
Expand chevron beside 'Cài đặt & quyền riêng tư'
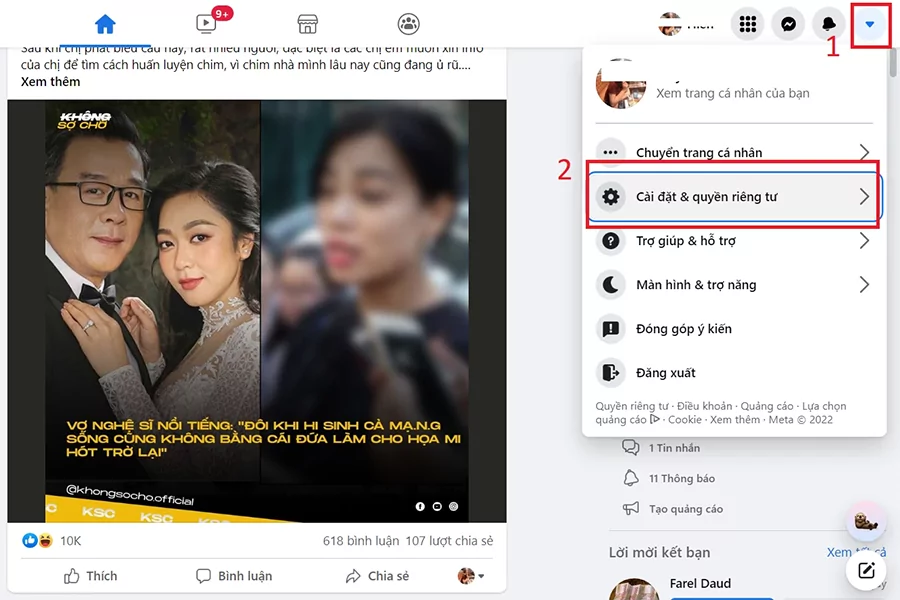coord(864,196)
